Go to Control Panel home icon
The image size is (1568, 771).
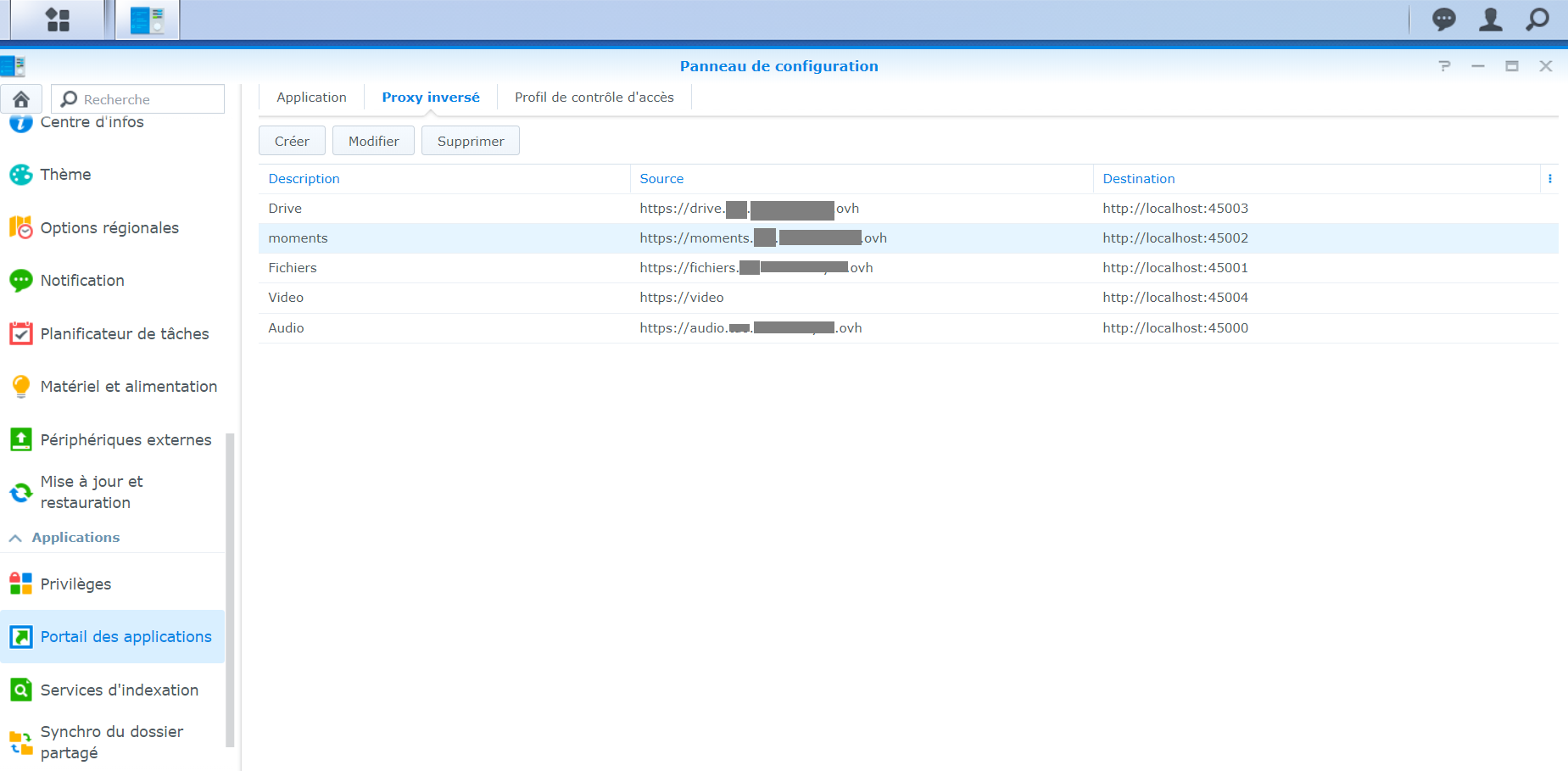[x=21, y=99]
